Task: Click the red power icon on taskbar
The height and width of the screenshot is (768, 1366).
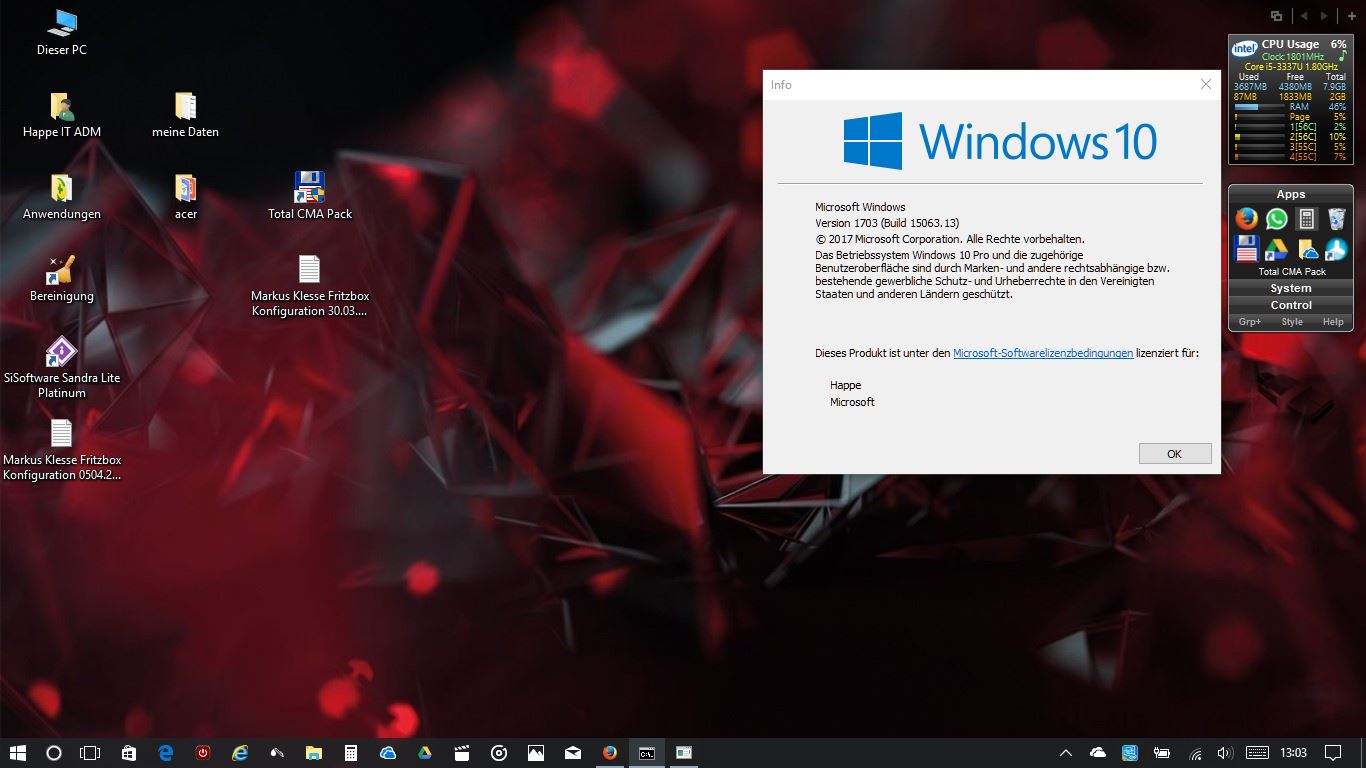Action: [x=203, y=752]
